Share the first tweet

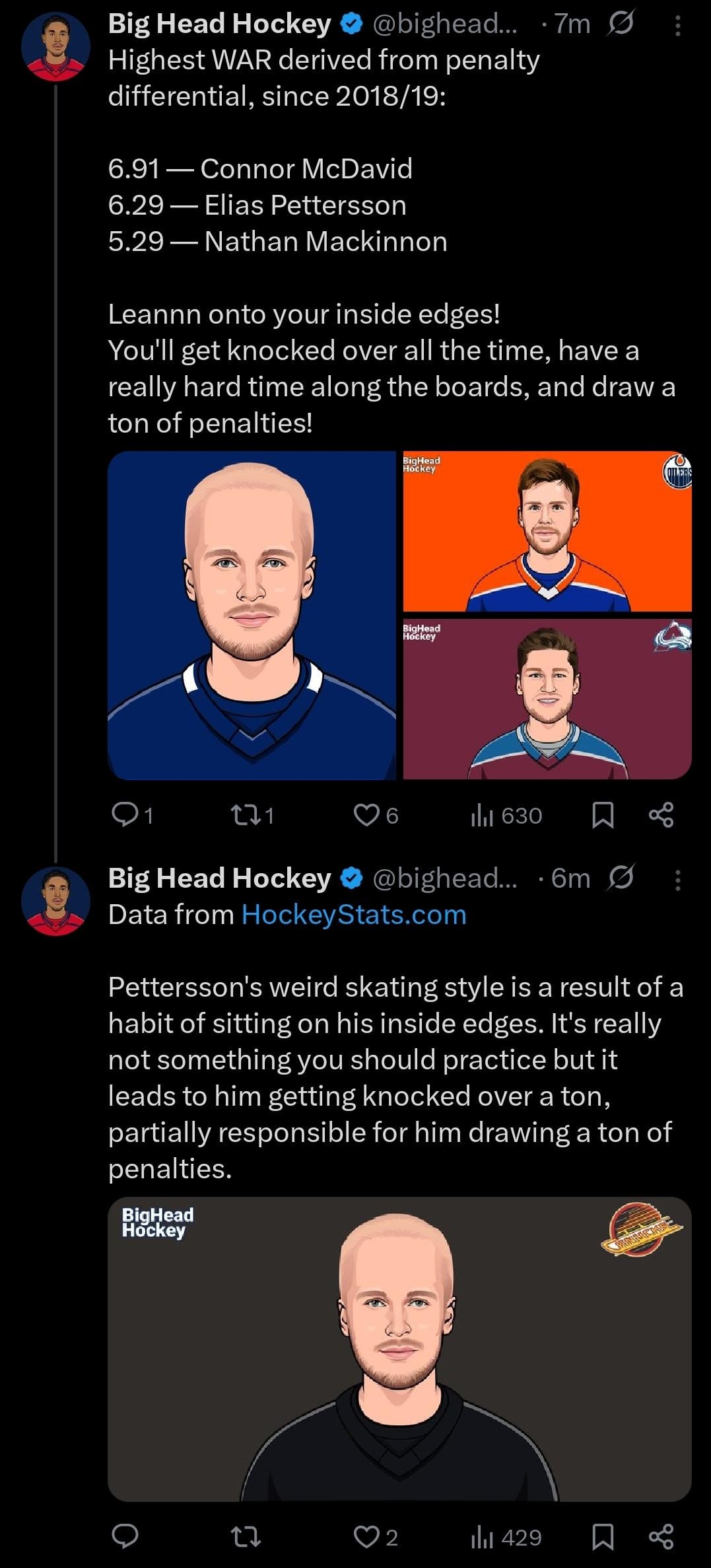(x=661, y=815)
